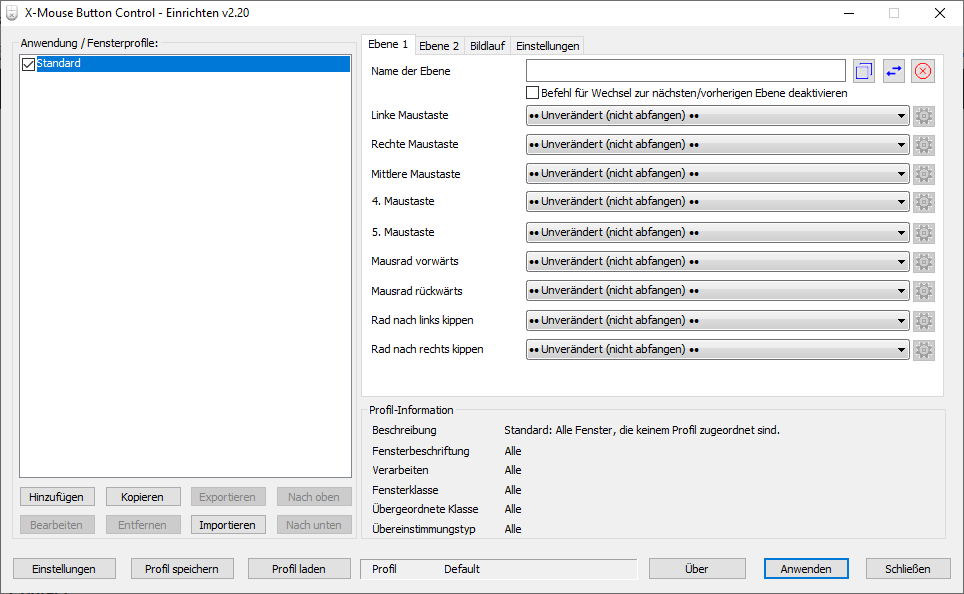Open gear settings for Mausrad vorwärts
Viewport: 964px width, 594px height.
(x=923, y=261)
